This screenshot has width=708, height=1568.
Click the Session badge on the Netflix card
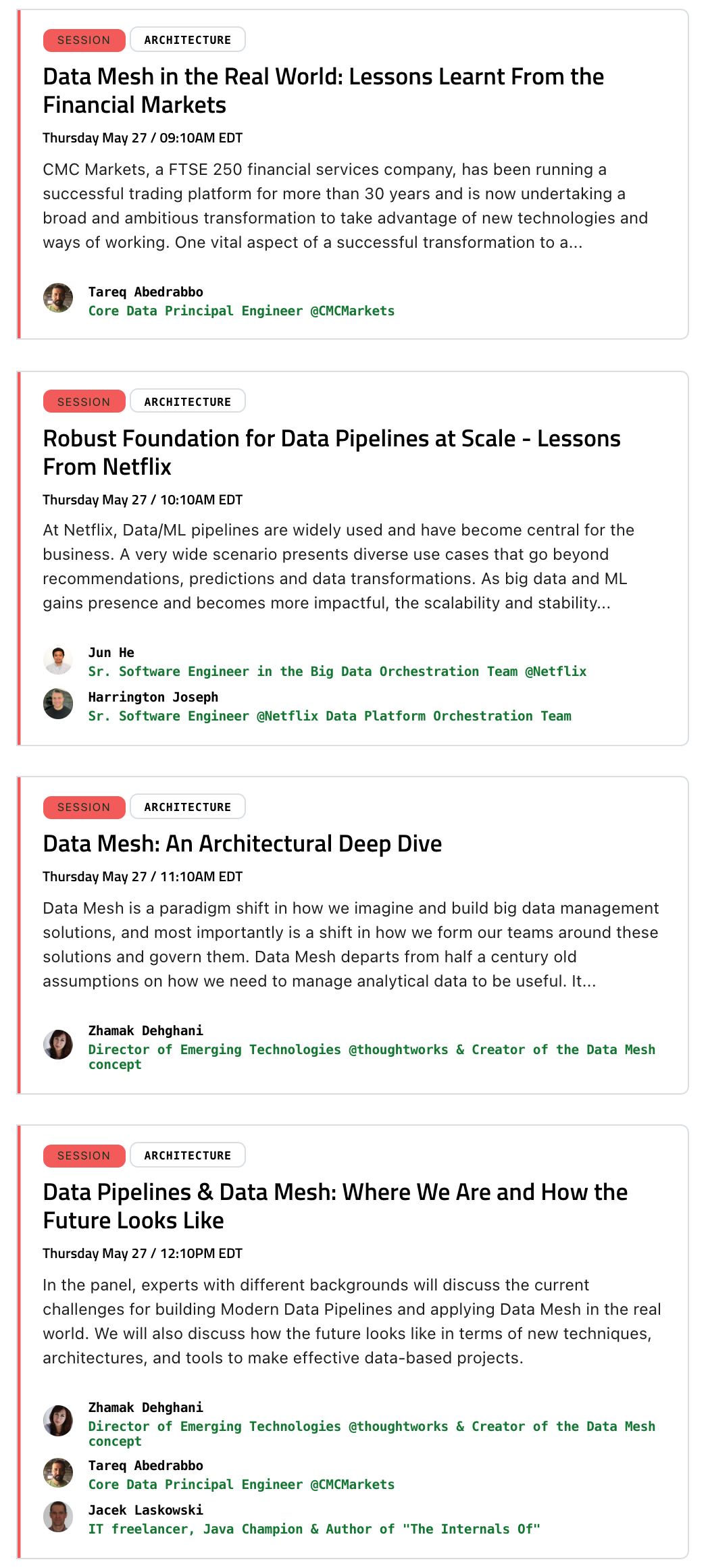[x=84, y=402]
